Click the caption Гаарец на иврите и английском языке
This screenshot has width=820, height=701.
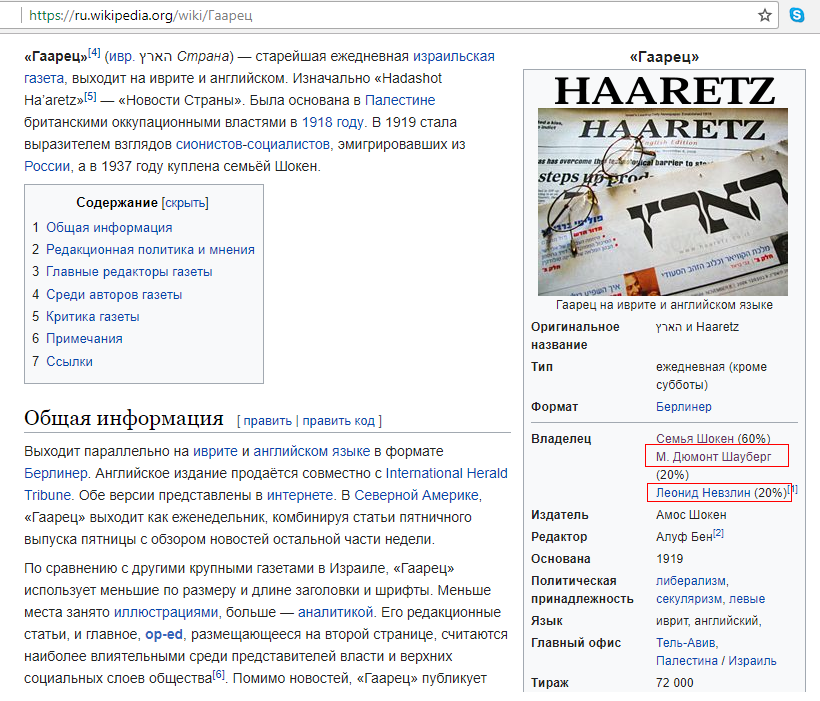(664, 305)
